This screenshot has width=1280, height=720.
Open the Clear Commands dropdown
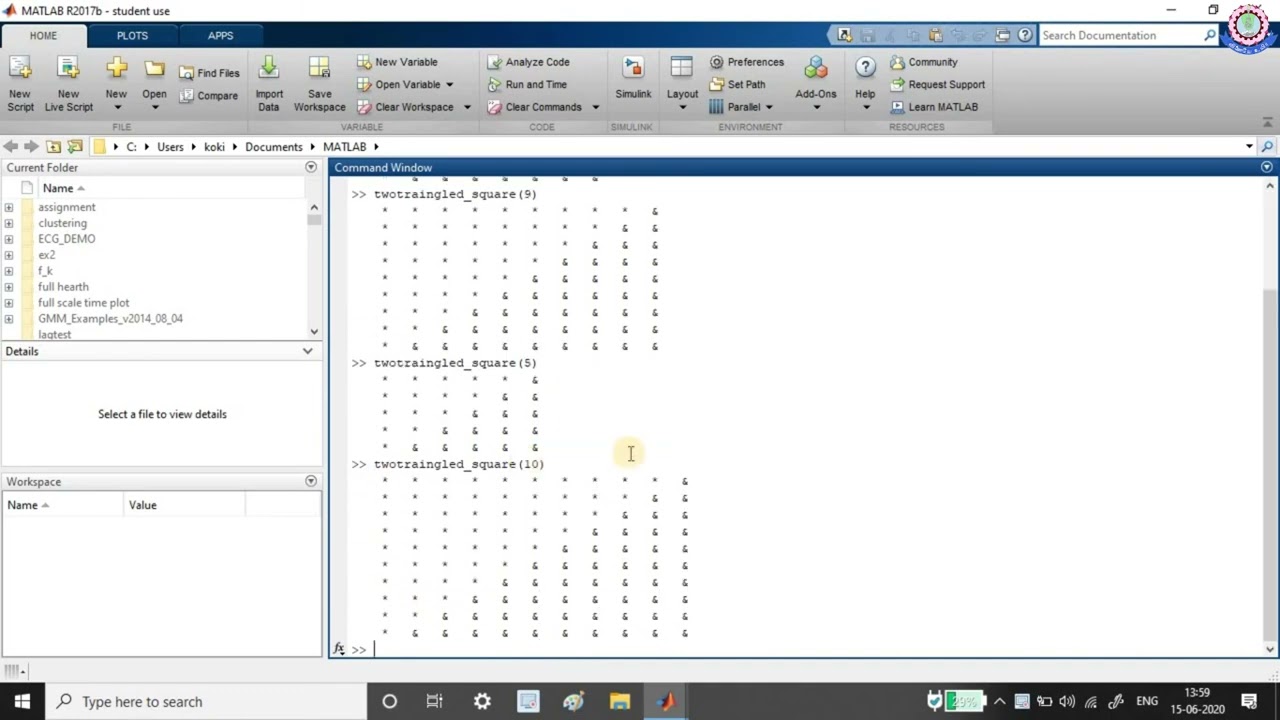pos(595,107)
